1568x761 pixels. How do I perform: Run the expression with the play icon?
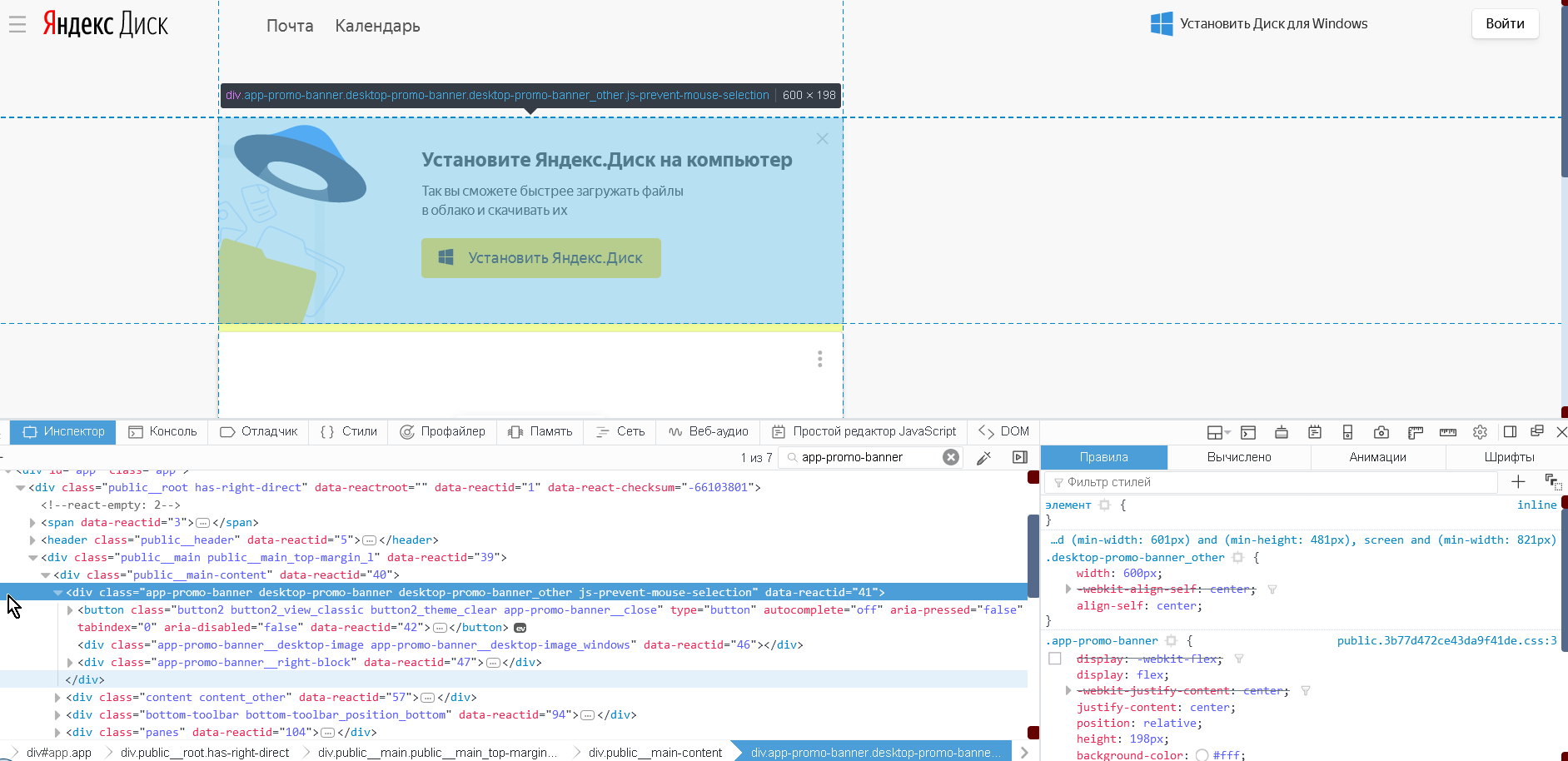click(x=1019, y=457)
